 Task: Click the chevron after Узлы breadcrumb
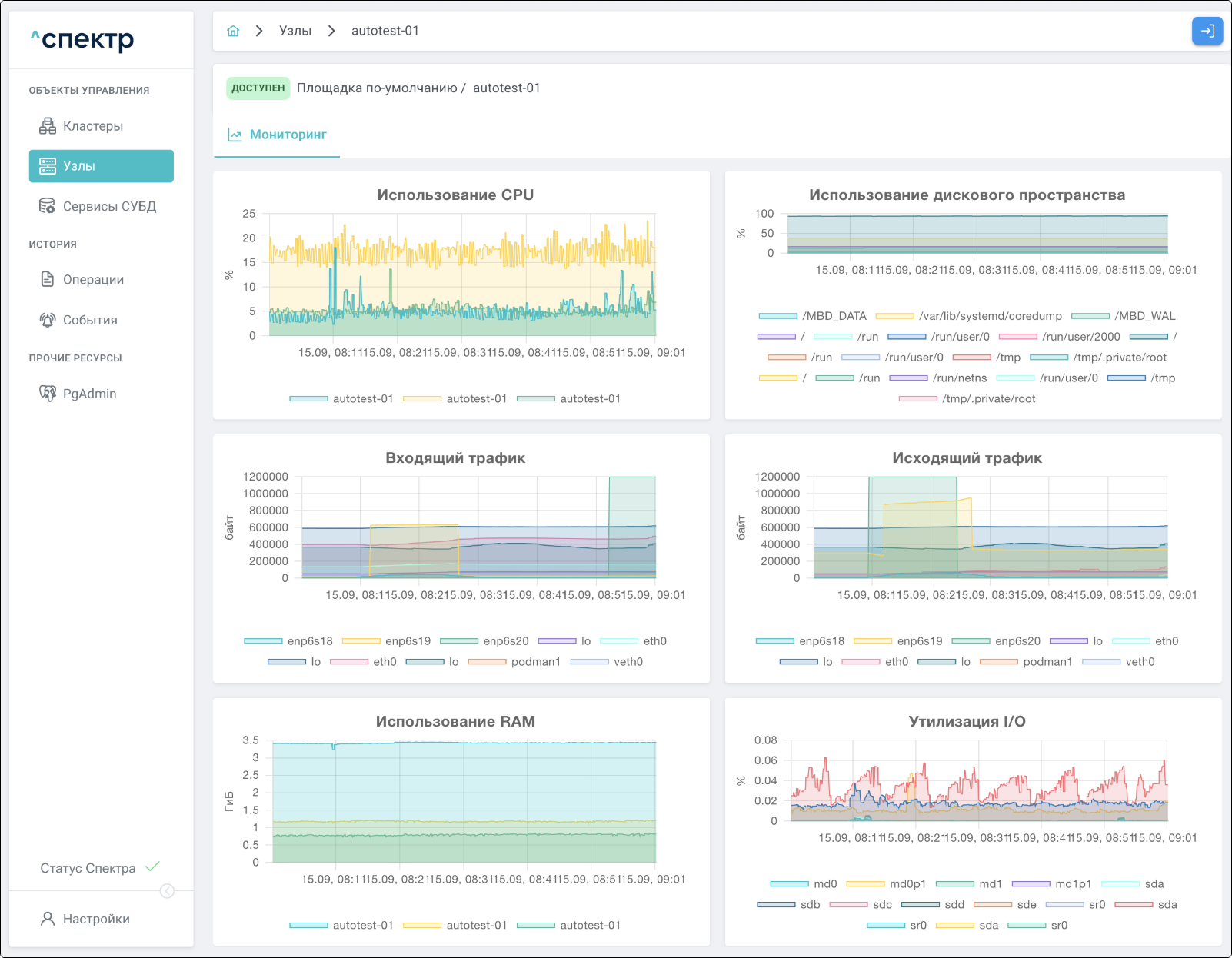coord(331,31)
